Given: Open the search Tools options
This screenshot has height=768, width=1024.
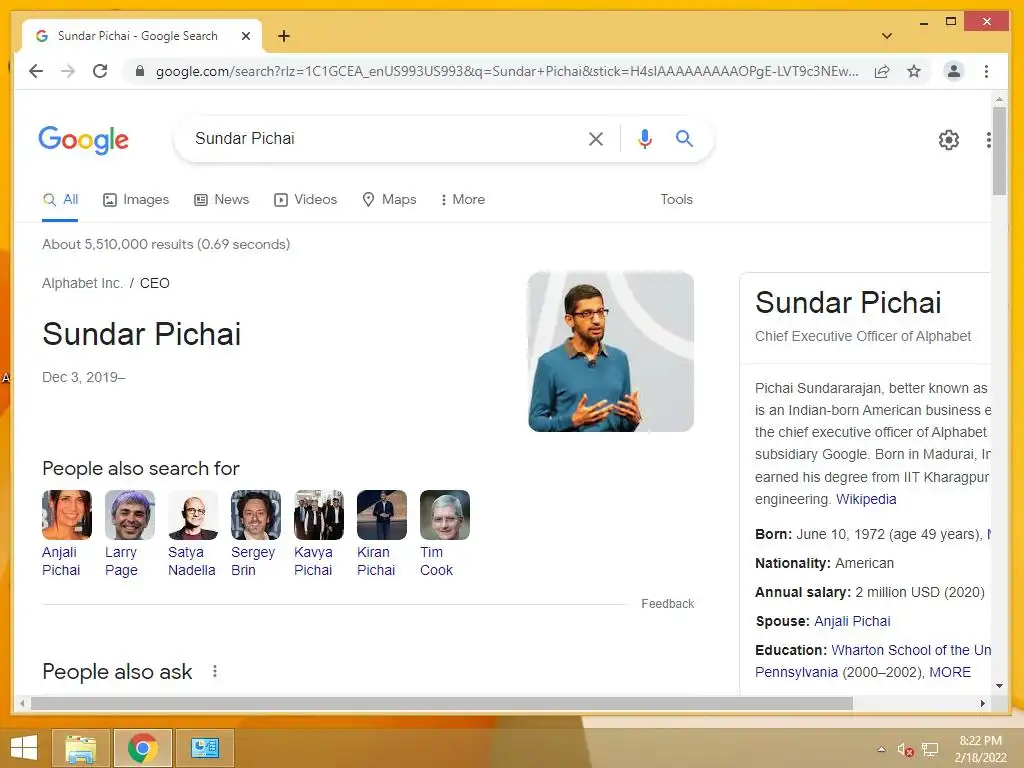Looking at the screenshot, I should click(x=676, y=200).
